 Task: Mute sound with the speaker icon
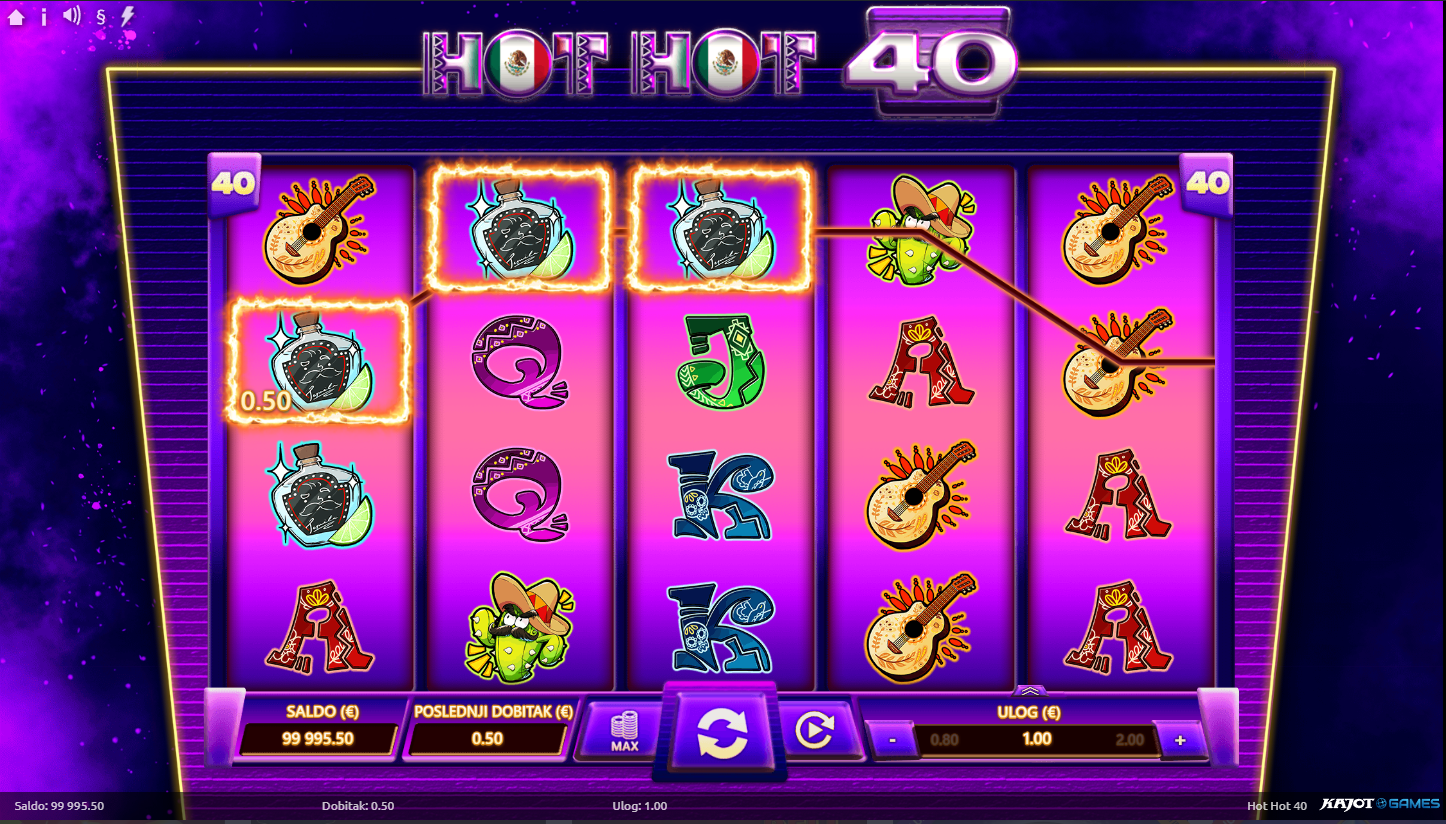[71, 16]
